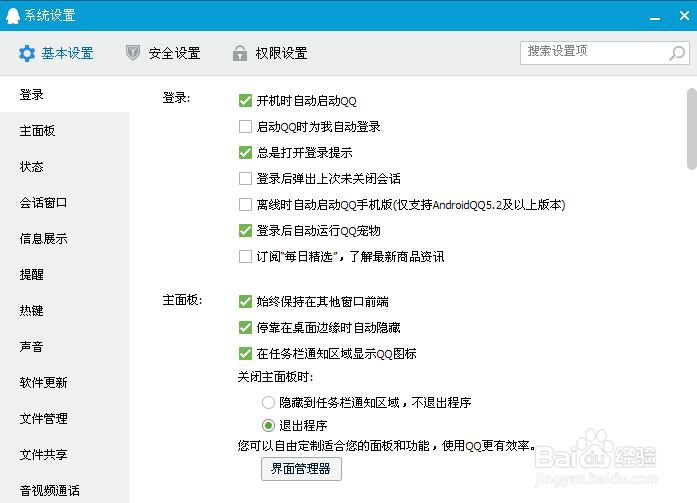Enable 启动QQ时为我自动登录
The image size is (697, 503).
coord(245,127)
